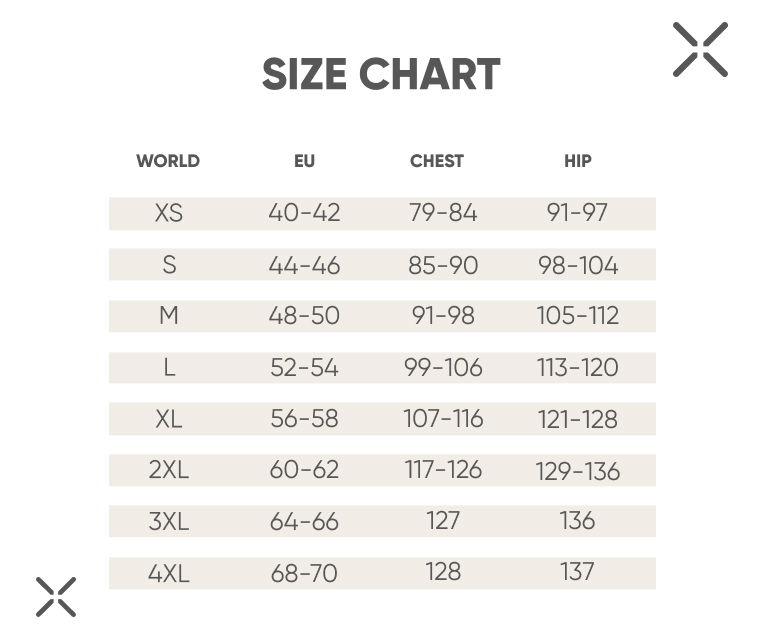Select the XL size row label

[x=169, y=419]
